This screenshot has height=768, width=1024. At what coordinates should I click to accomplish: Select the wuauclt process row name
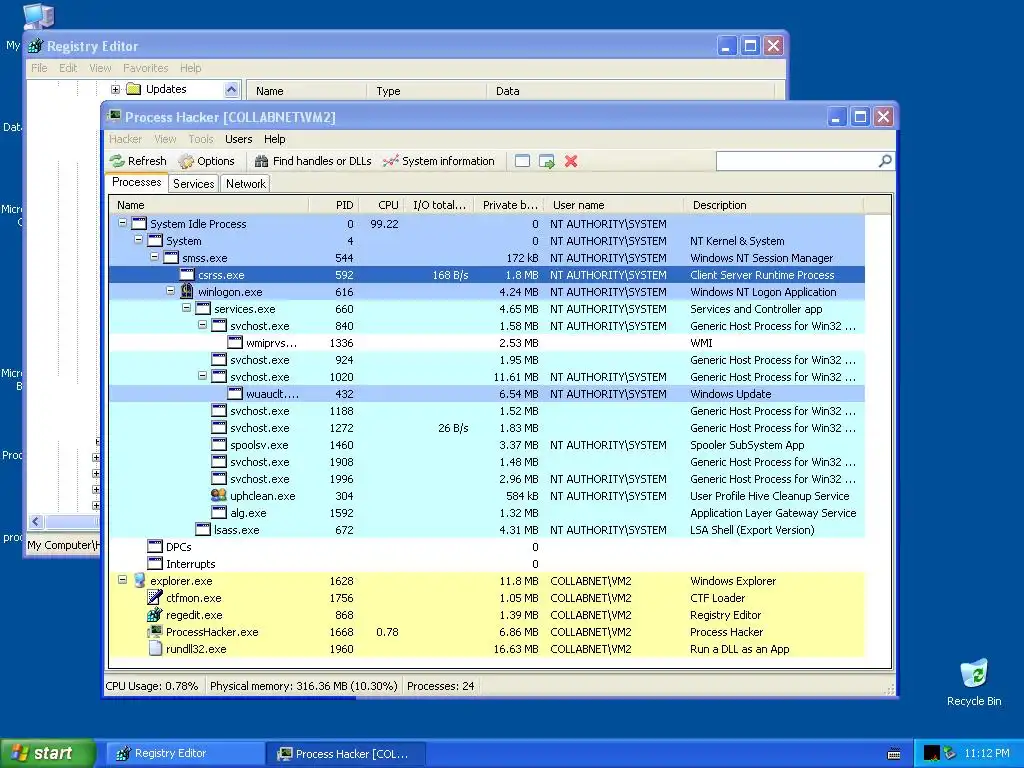coord(272,394)
